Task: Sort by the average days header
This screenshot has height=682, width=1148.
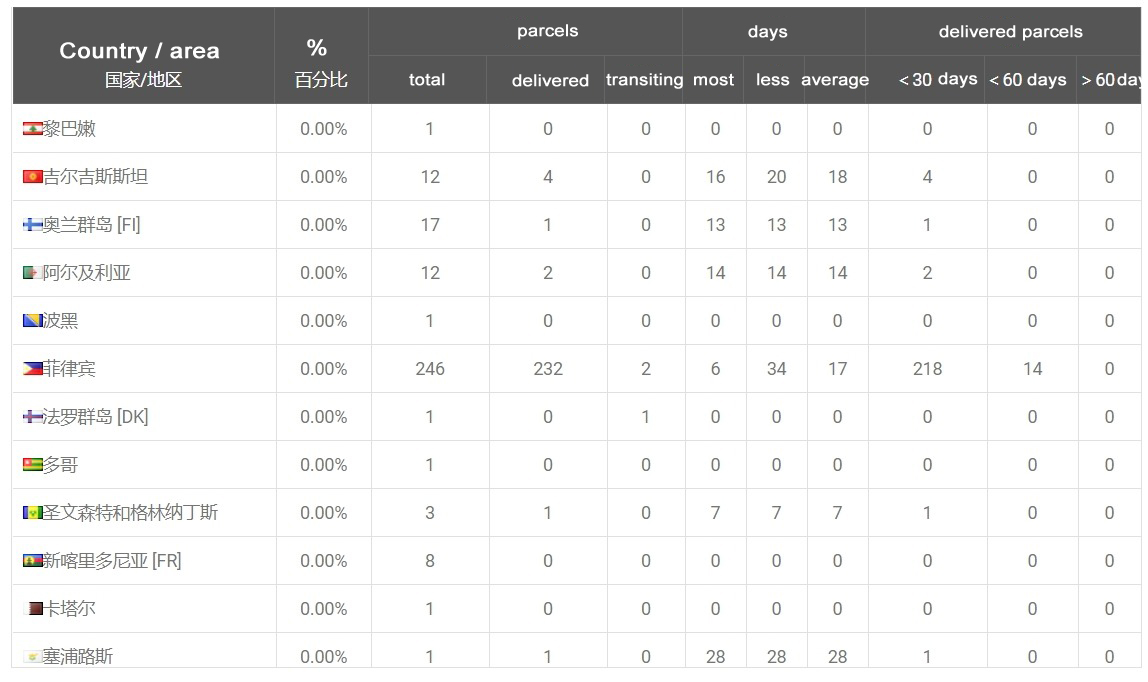Action: pyautogui.click(x=835, y=80)
